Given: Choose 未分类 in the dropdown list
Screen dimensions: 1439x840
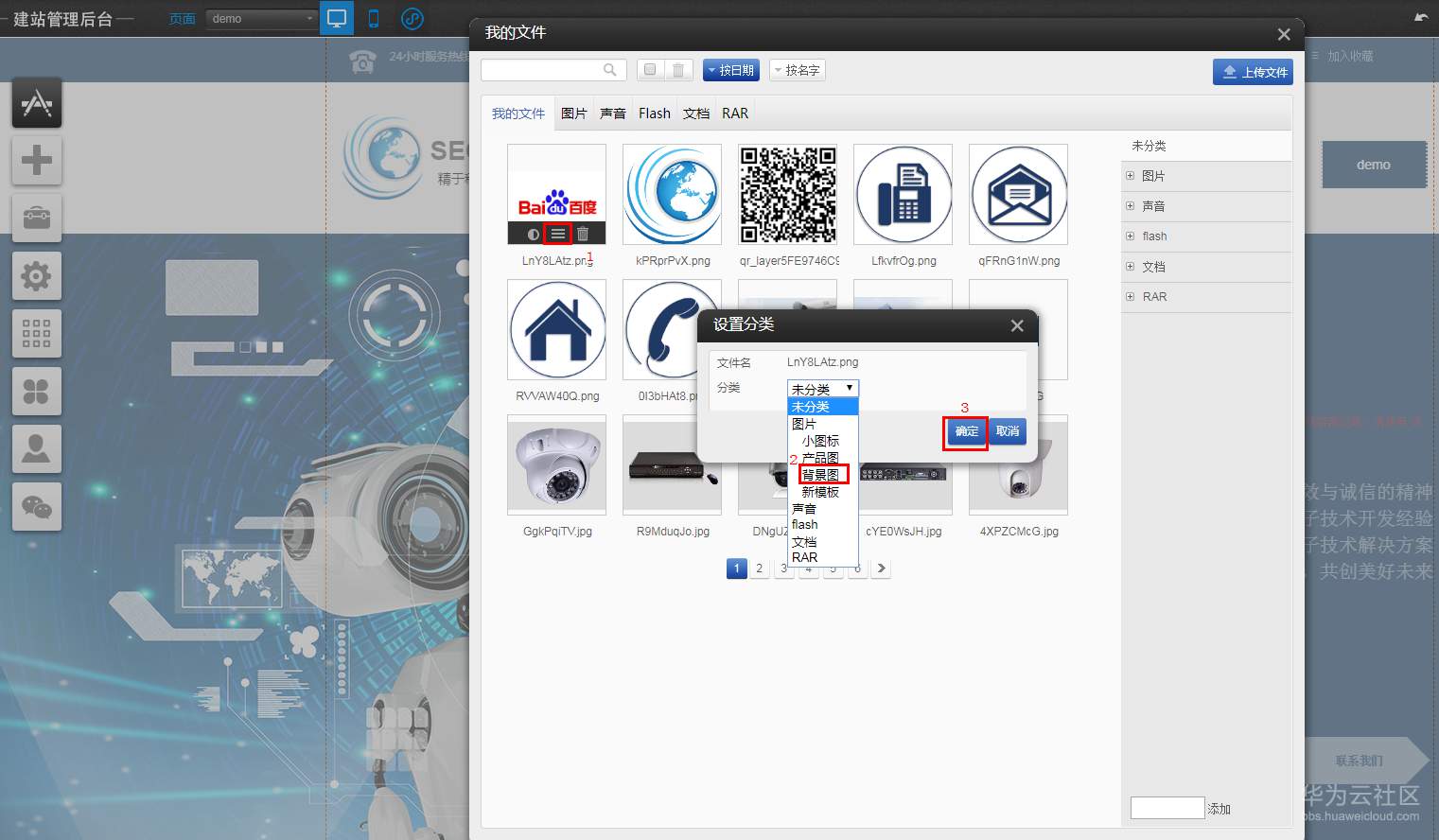Looking at the screenshot, I should pyautogui.click(x=823, y=407).
